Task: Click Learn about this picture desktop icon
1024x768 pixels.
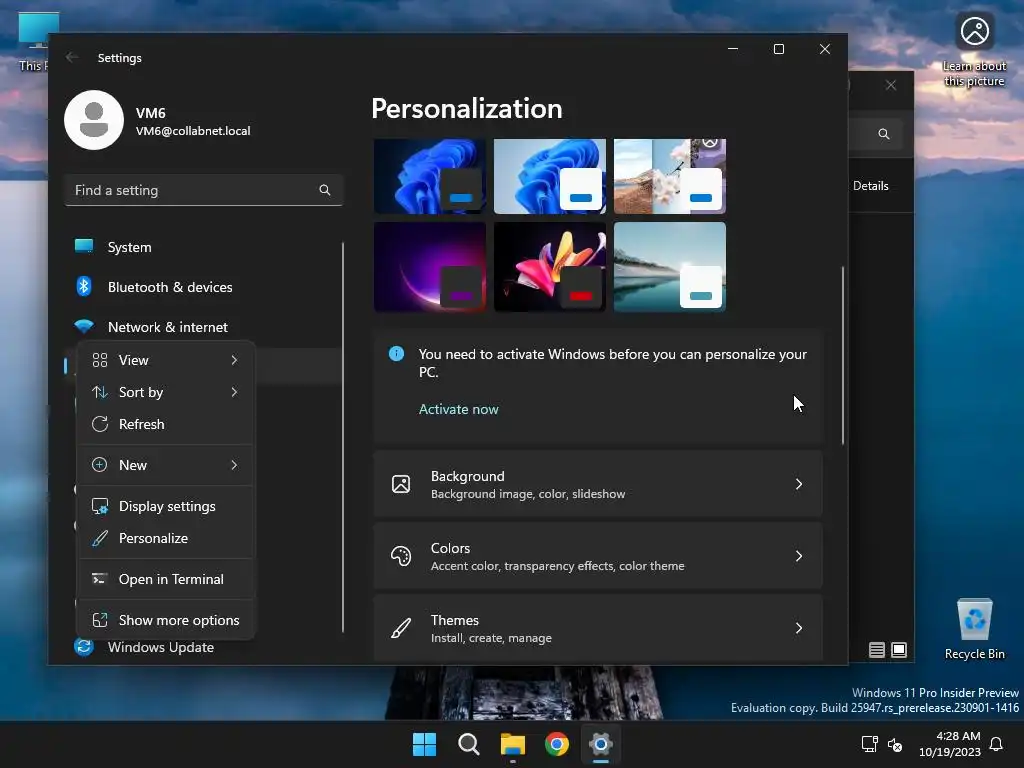Action: coord(974,50)
